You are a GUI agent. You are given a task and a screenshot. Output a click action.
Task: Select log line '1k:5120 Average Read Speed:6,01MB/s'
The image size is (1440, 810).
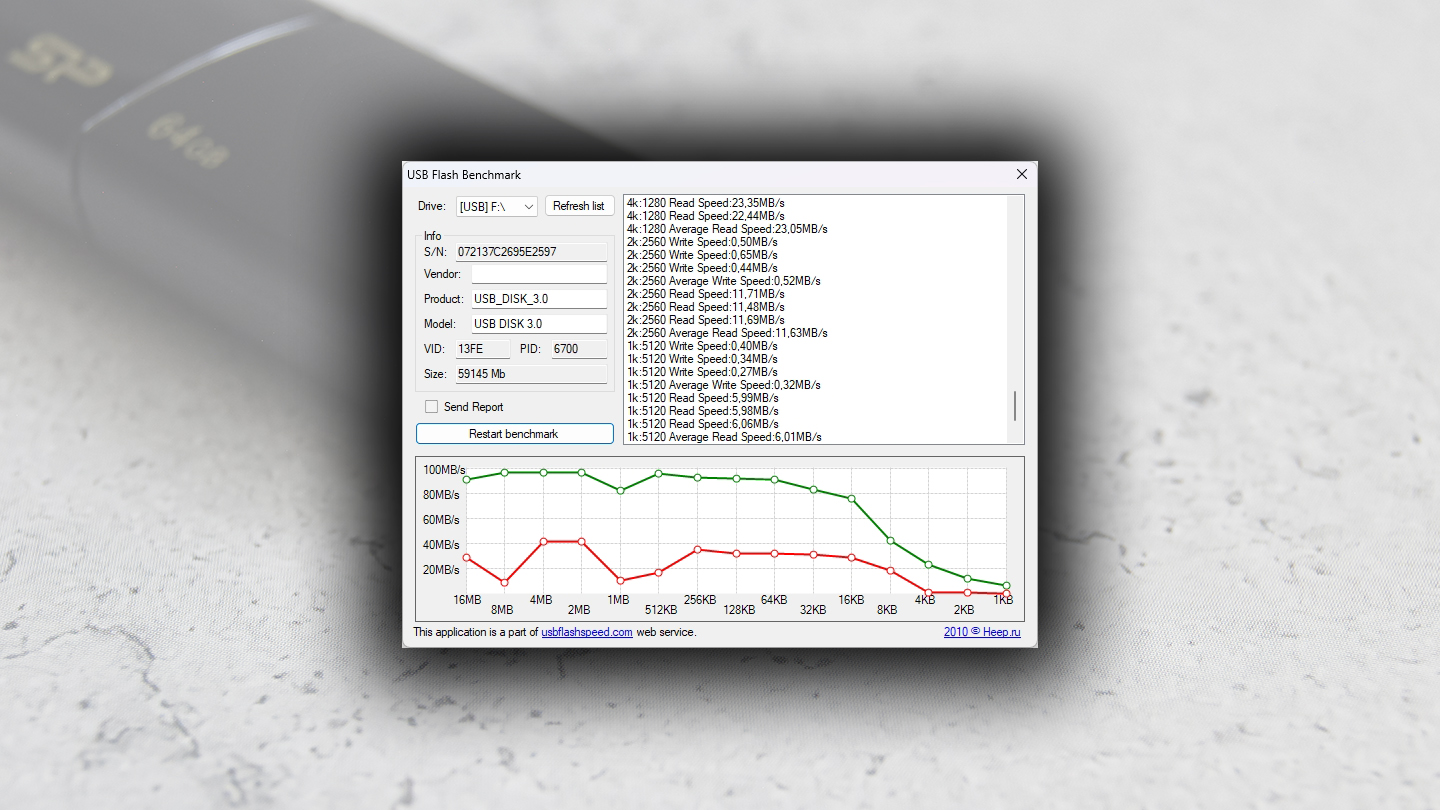coord(724,437)
